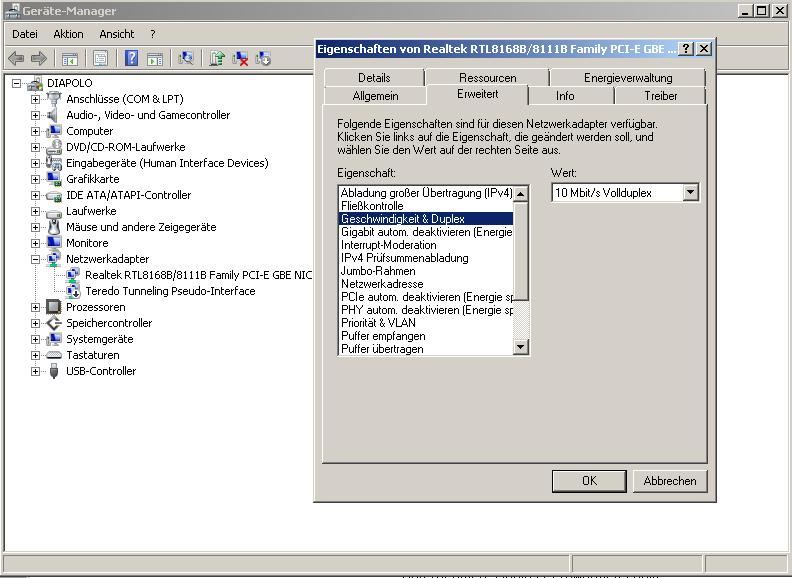Click the blue Help question mark icon
The height and width of the screenshot is (578, 793).
click(x=131, y=59)
